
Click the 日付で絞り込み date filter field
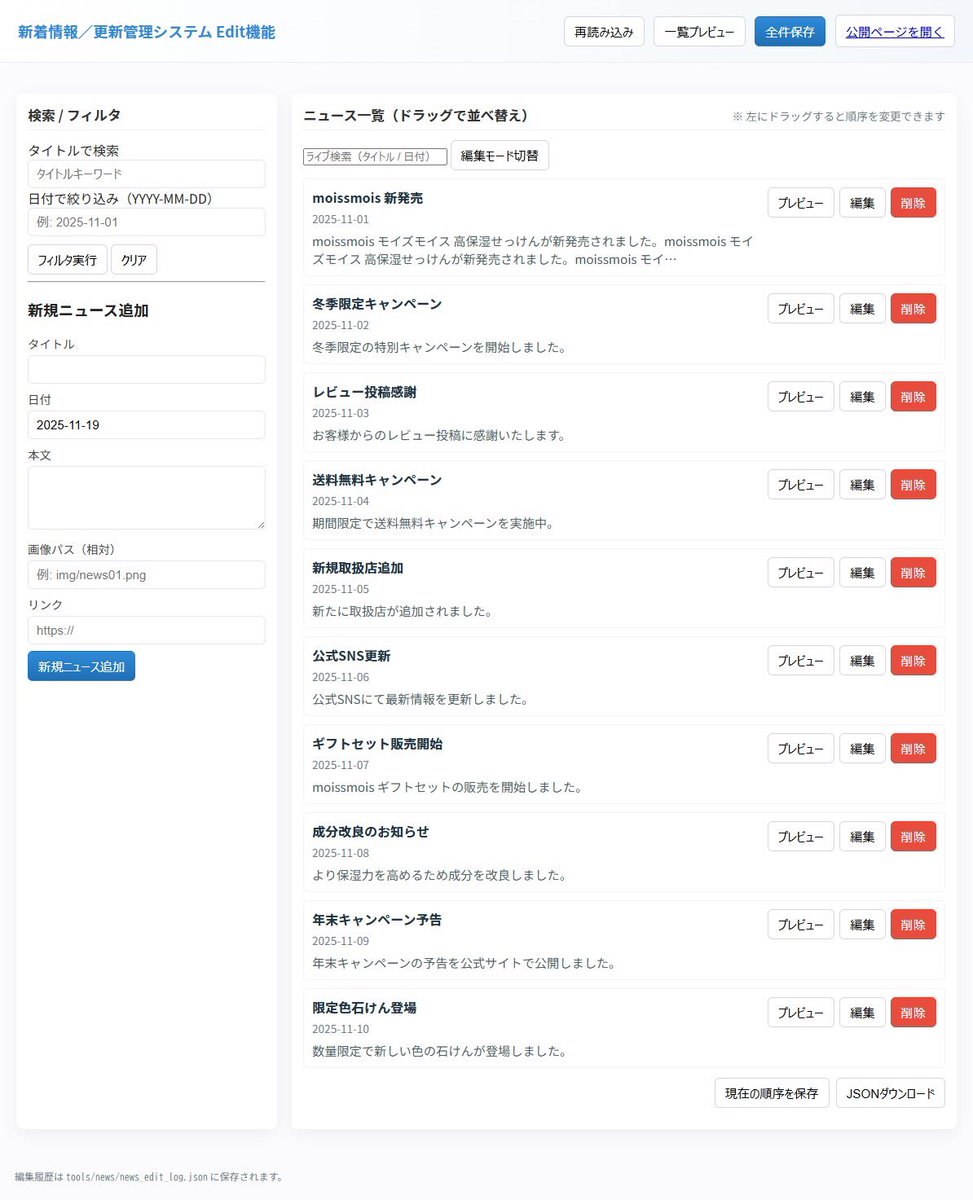[x=146, y=222]
